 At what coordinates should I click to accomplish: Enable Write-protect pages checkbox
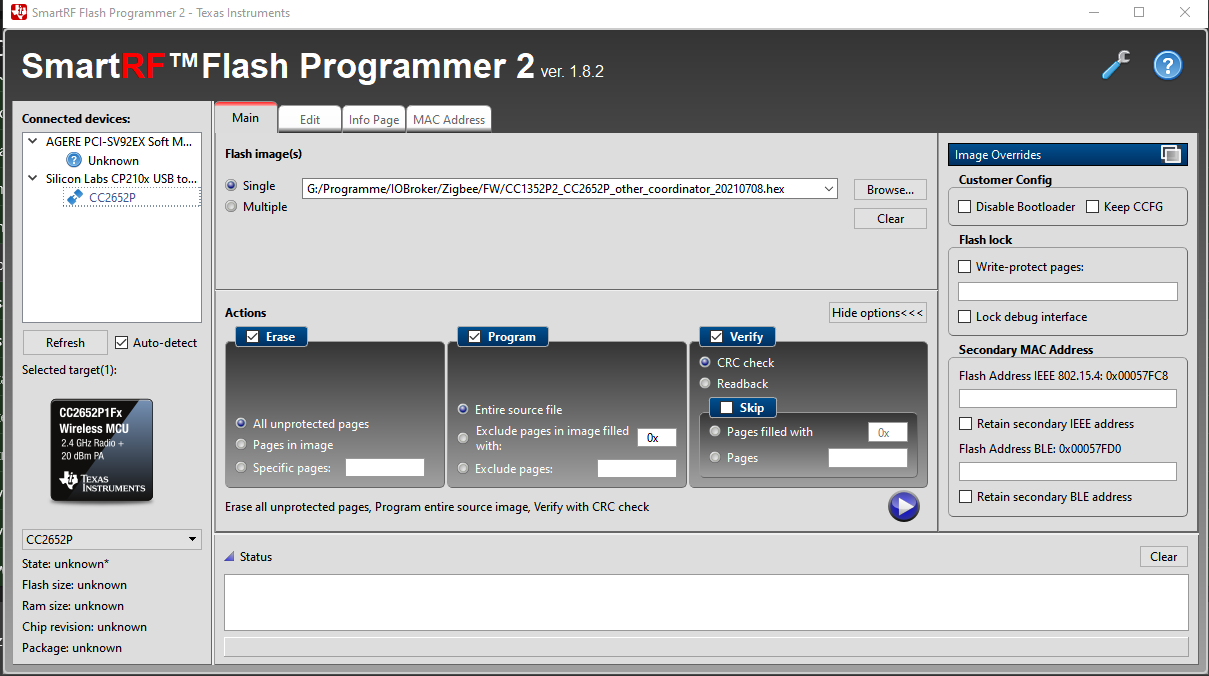pos(964,267)
